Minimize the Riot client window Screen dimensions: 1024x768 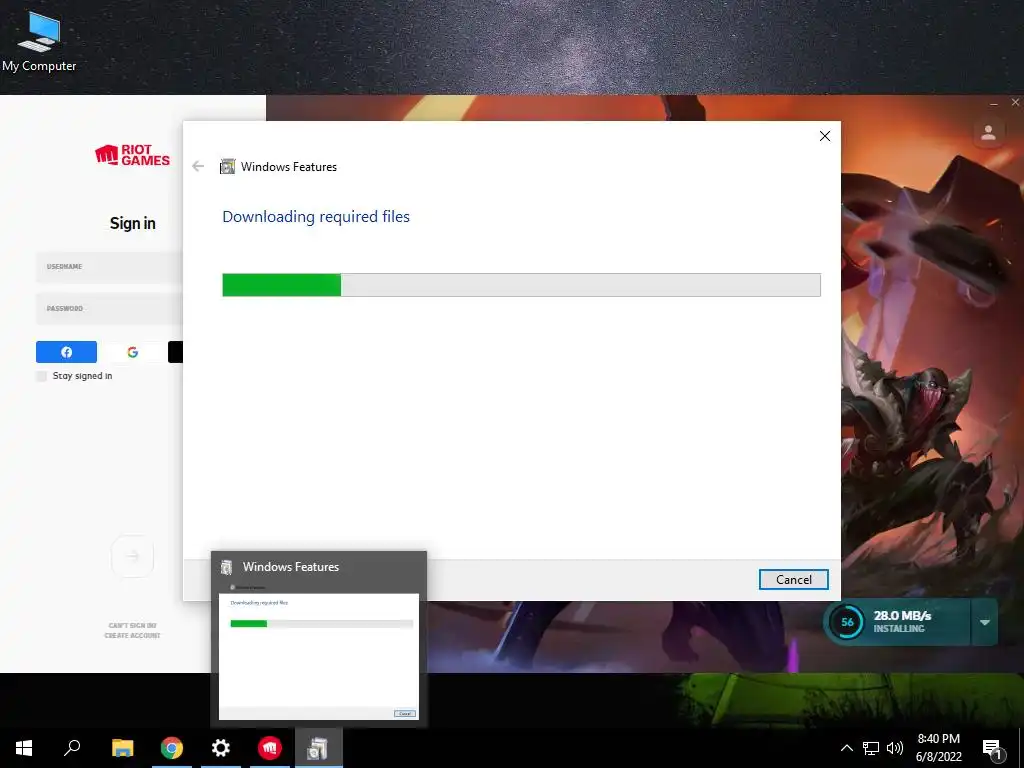994,103
